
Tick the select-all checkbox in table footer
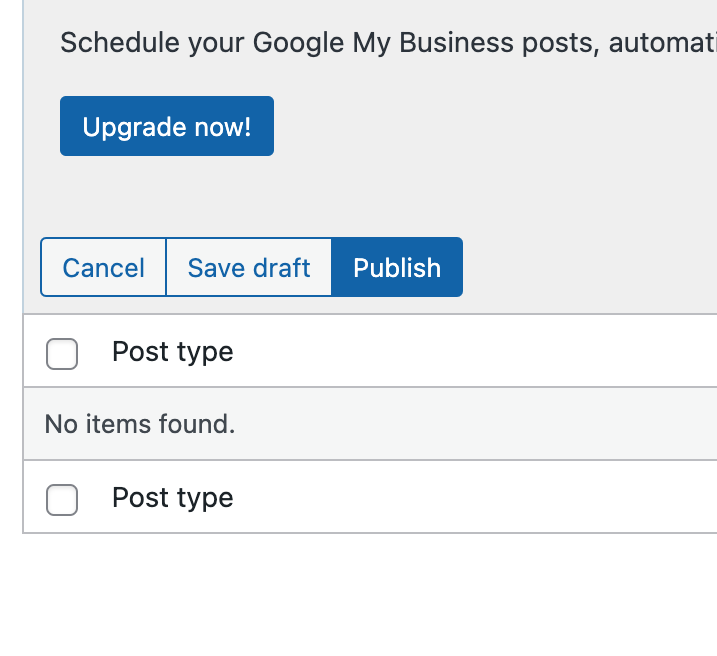pyautogui.click(x=62, y=499)
